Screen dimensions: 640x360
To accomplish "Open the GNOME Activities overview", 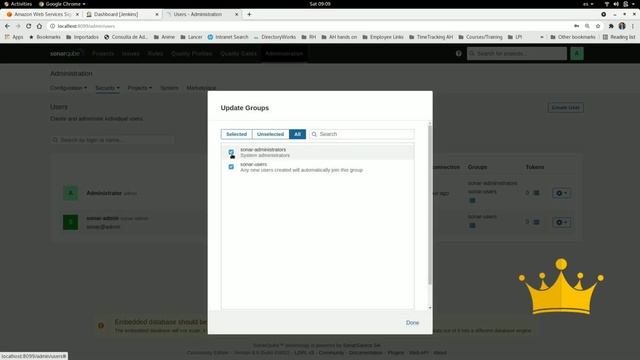I will pos(18,4).
